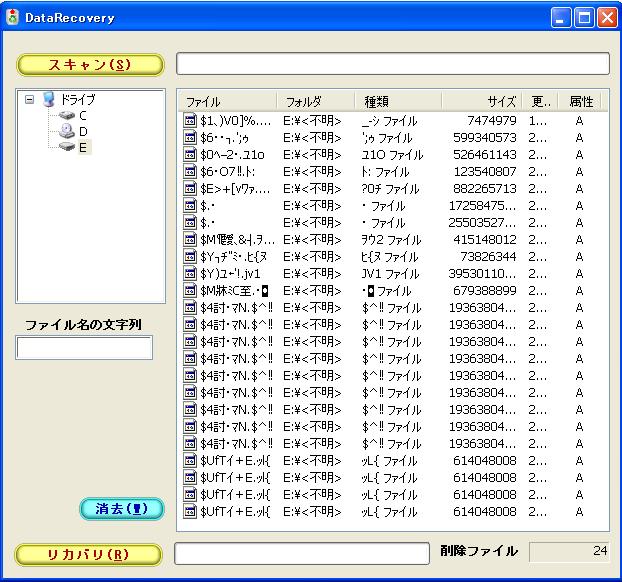Click file icon of row sized 73826344
The image size is (622, 582).
pyautogui.click(x=190, y=257)
